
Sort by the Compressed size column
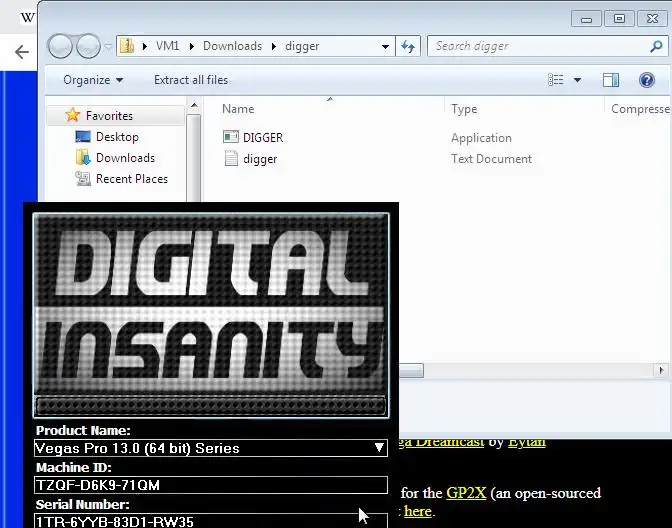pos(639,109)
